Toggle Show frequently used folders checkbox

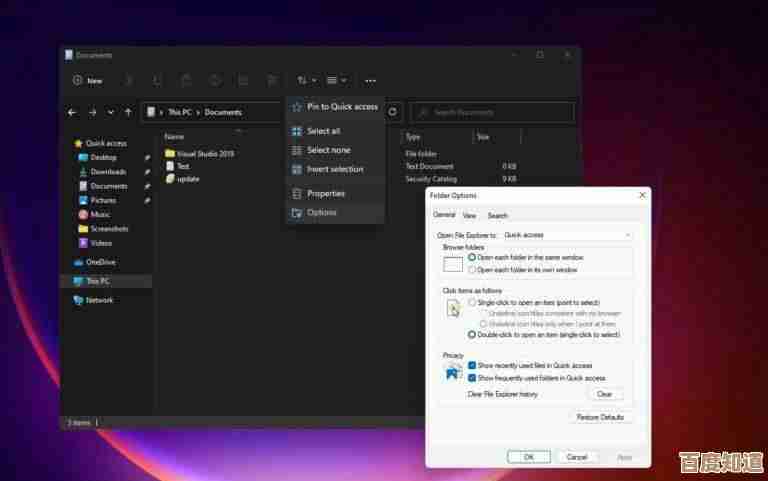point(472,378)
